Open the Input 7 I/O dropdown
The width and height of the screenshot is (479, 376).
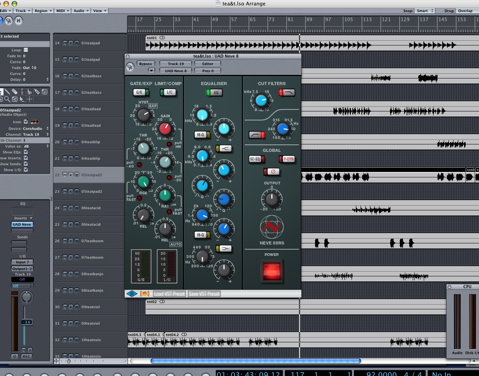coord(22,262)
